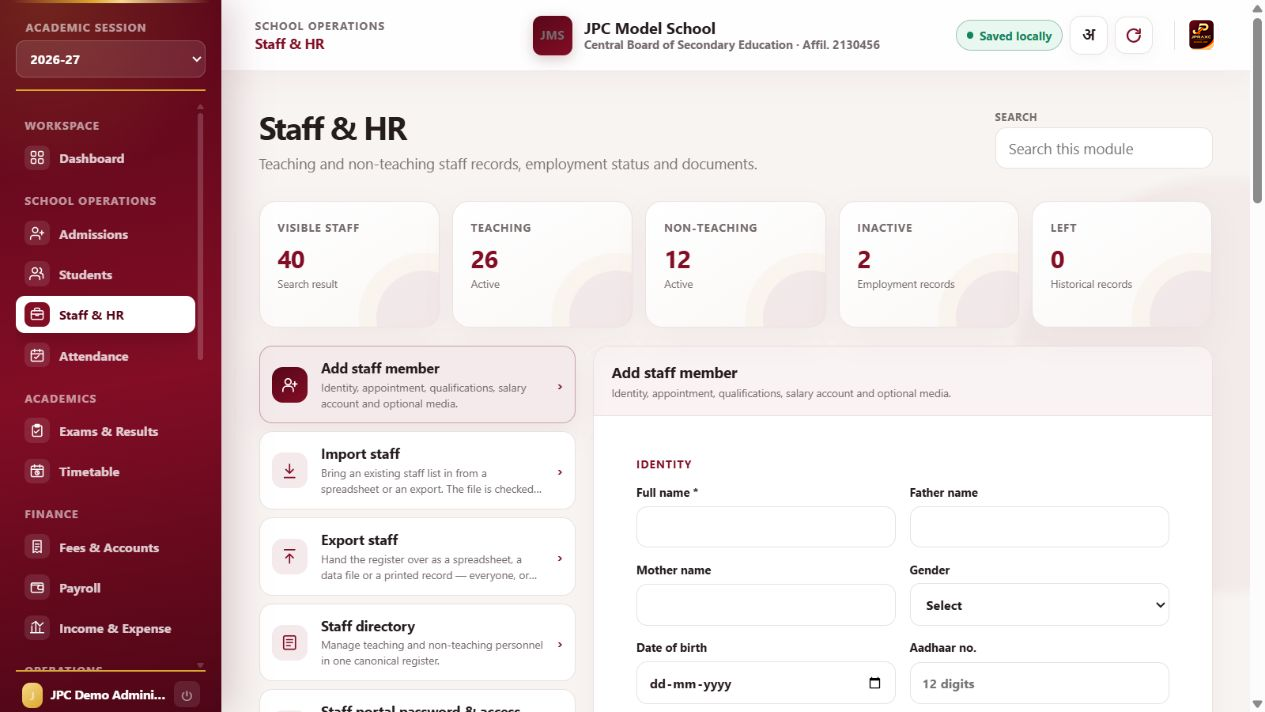Click the Add staff member person-plus icon
1265x712 pixels.
click(290, 385)
